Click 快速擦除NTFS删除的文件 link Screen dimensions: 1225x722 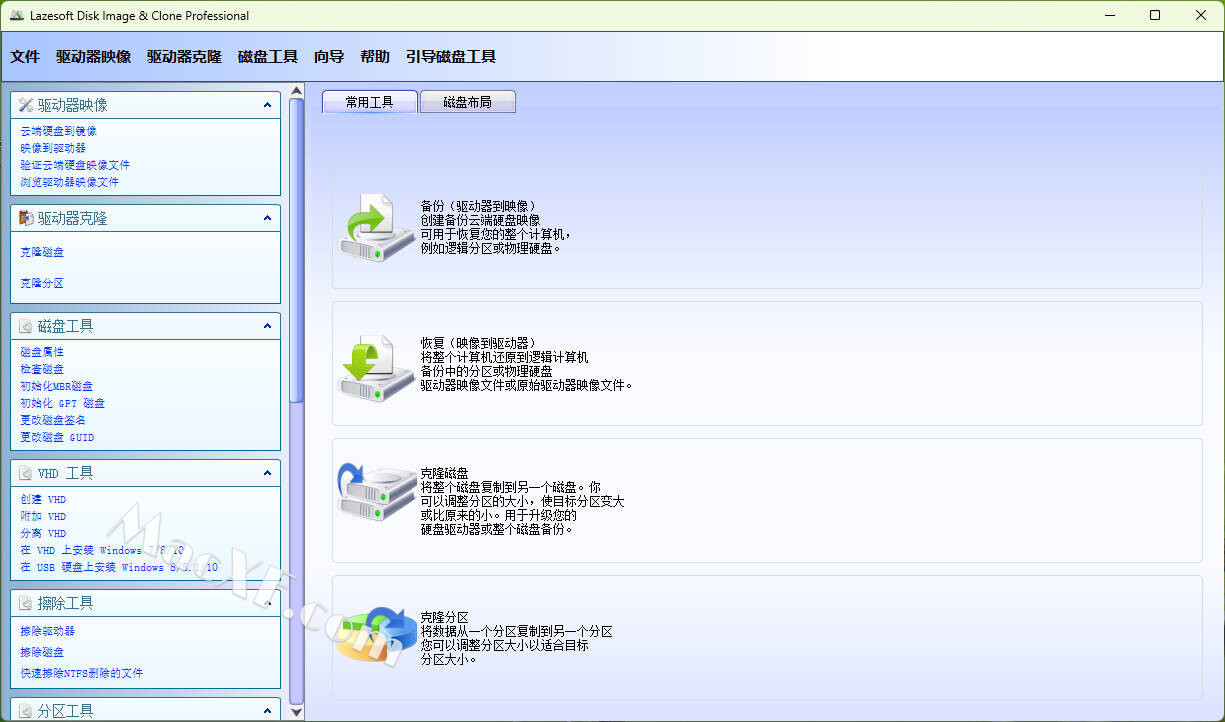pyautogui.click(x=81, y=673)
